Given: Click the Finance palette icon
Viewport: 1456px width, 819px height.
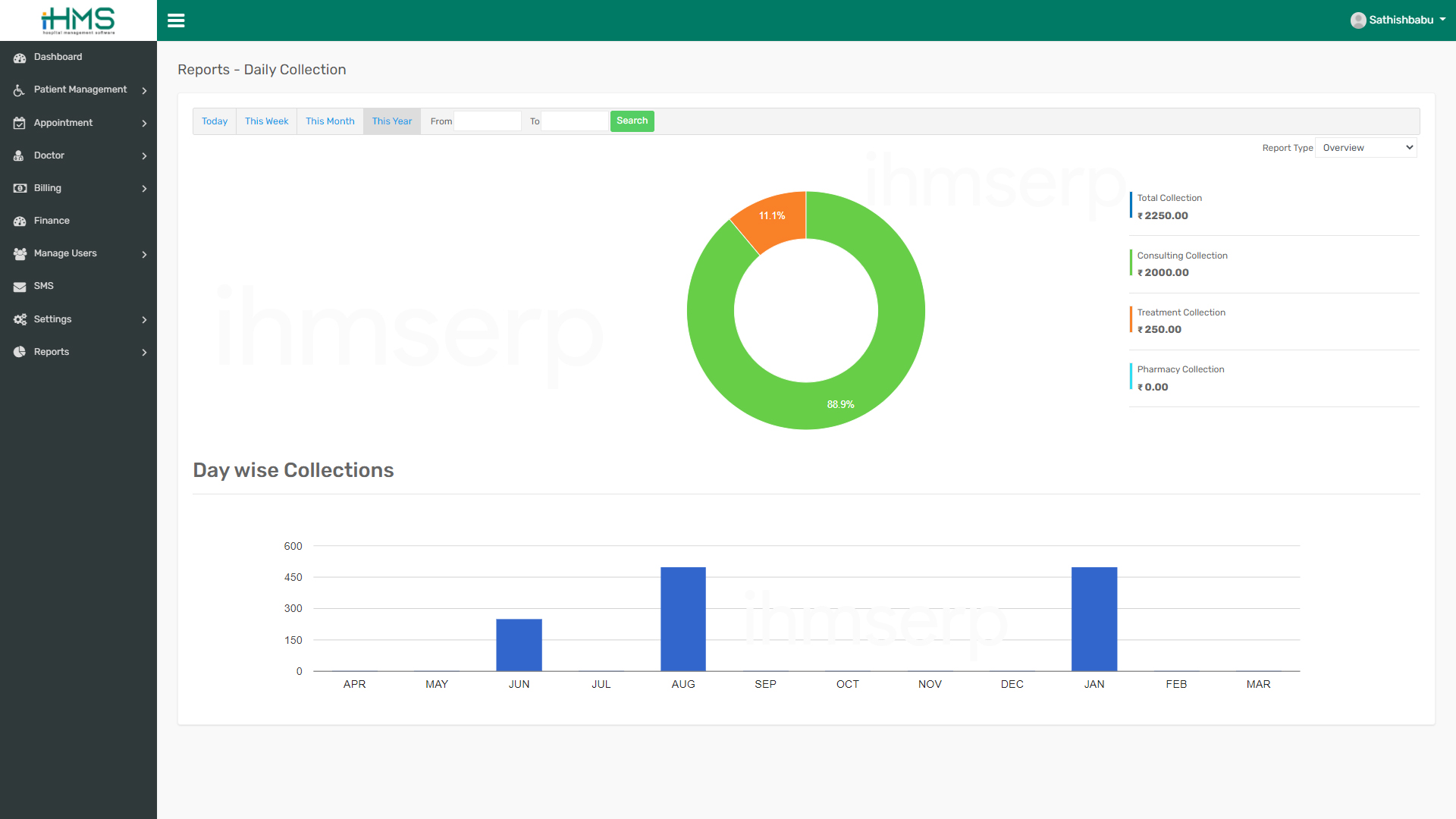Looking at the screenshot, I should (20, 221).
